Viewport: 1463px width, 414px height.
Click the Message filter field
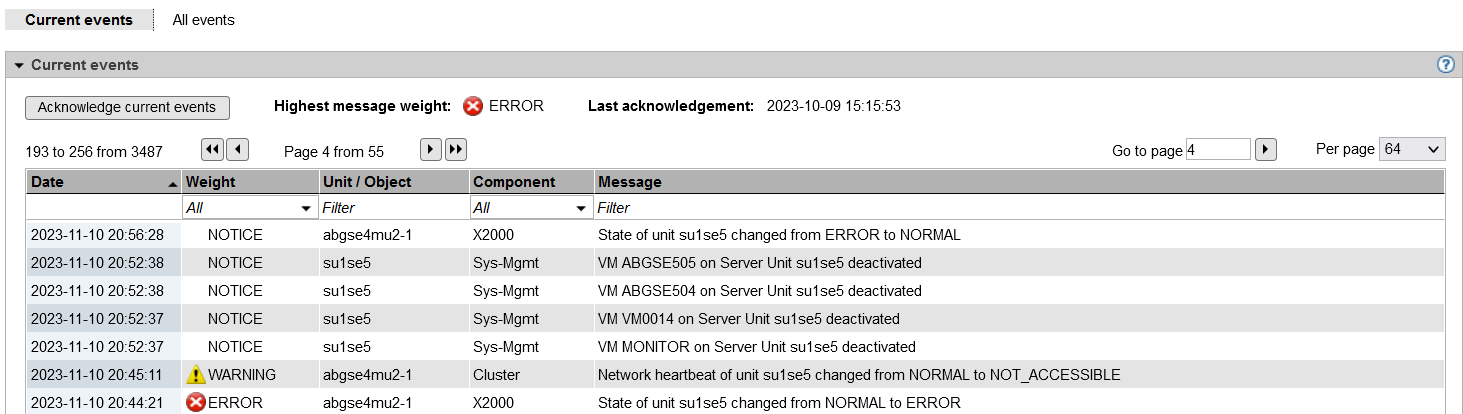[1018, 208]
